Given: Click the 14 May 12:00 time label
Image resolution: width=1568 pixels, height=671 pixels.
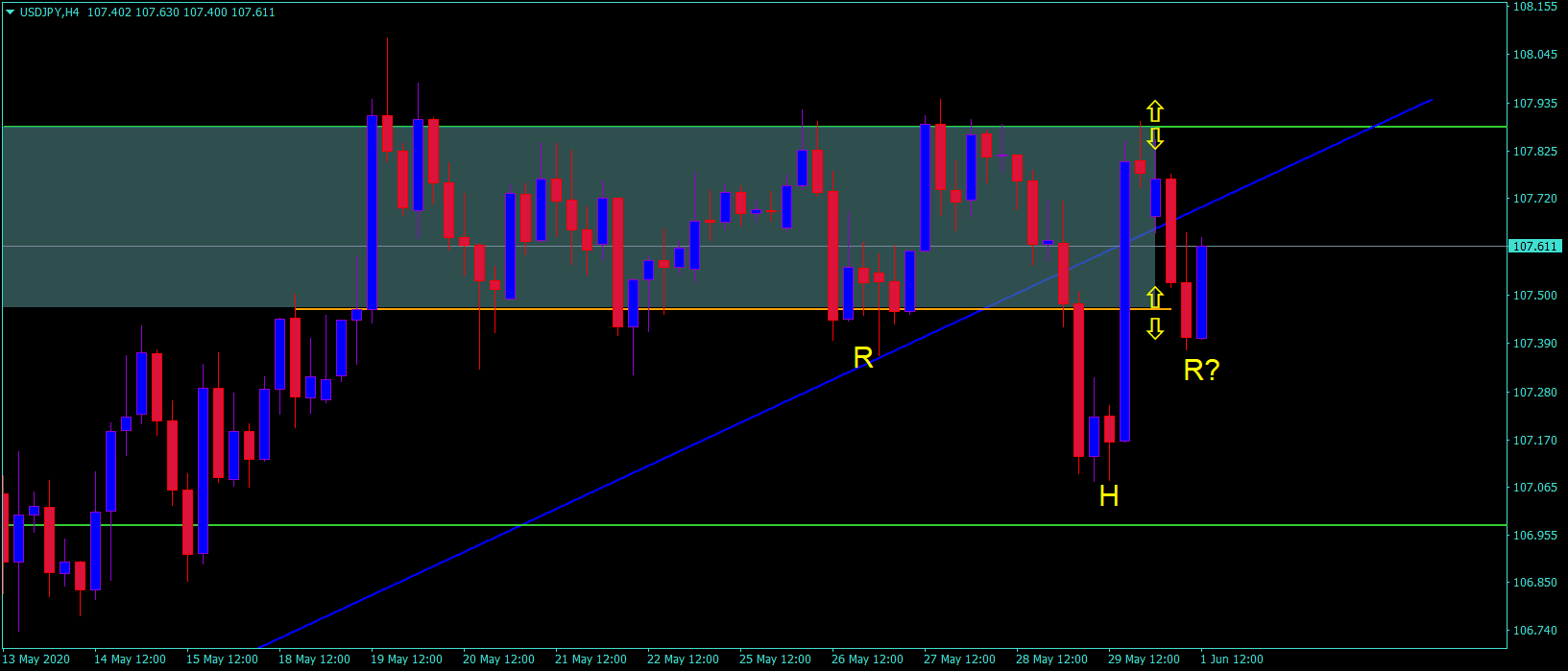Looking at the screenshot, I should [130, 659].
